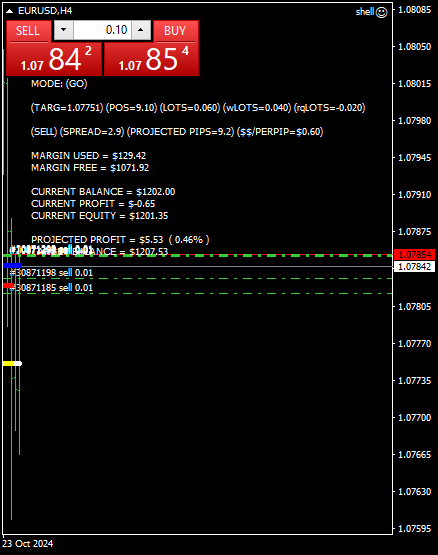Increase lot volume with up arrow
The image size is (438, 555).
[141, 30]
